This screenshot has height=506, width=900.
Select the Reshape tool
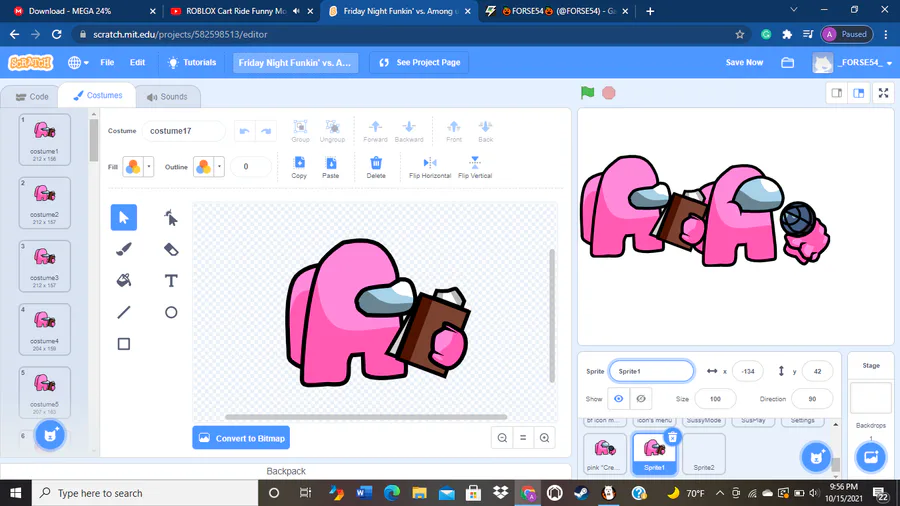click(170, 217)
